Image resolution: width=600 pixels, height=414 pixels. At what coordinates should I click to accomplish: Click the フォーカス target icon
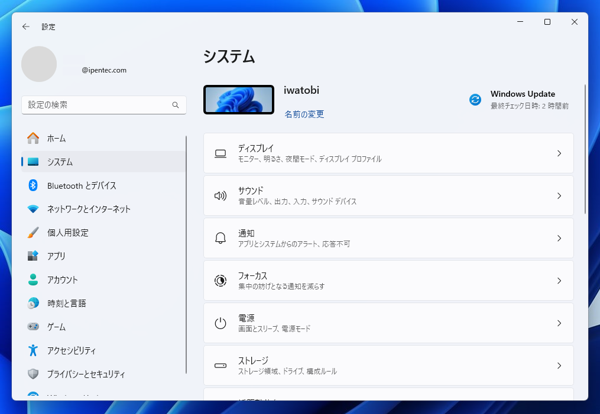click(x=220, y=281)
